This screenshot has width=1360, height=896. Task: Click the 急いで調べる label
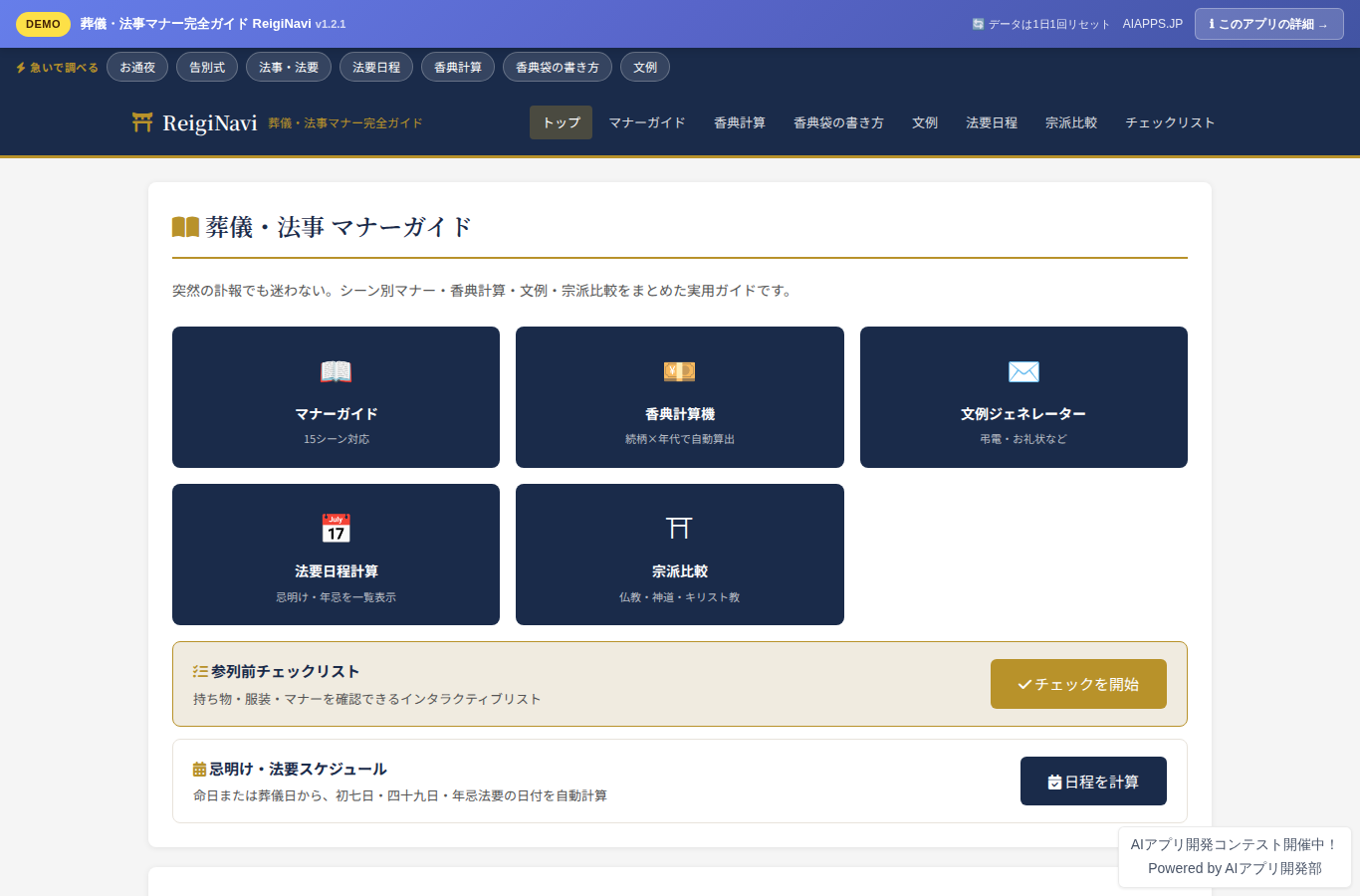pyautogui.click(x=64, y=68)
